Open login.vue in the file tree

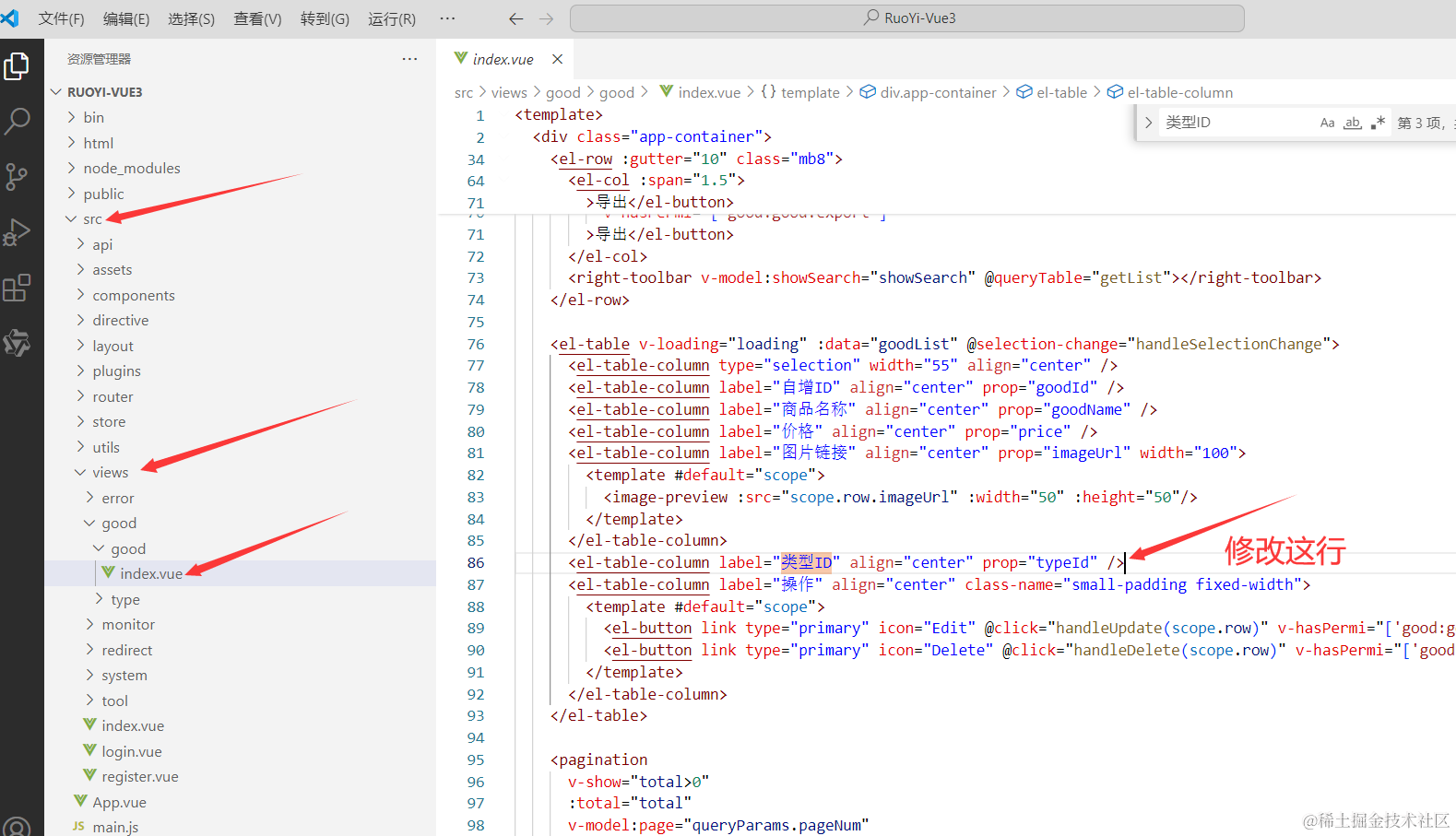132,751
